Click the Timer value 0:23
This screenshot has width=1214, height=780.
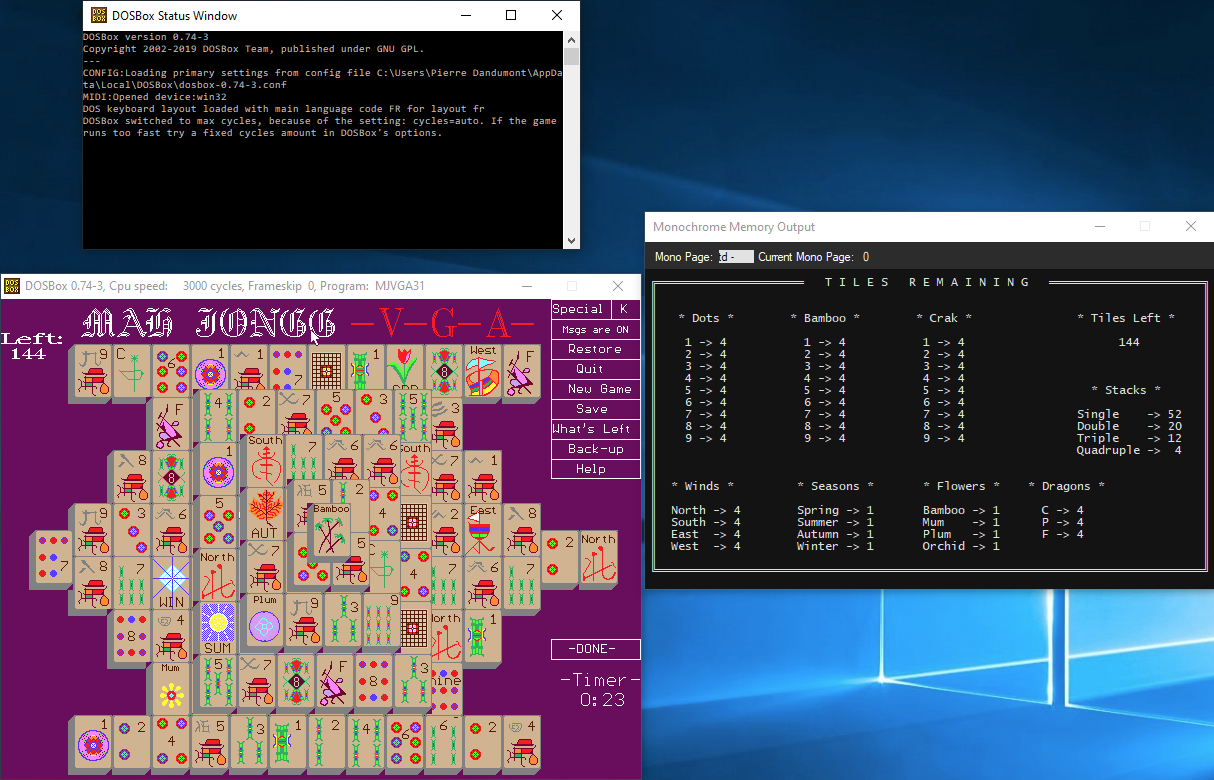pos(602,700)
